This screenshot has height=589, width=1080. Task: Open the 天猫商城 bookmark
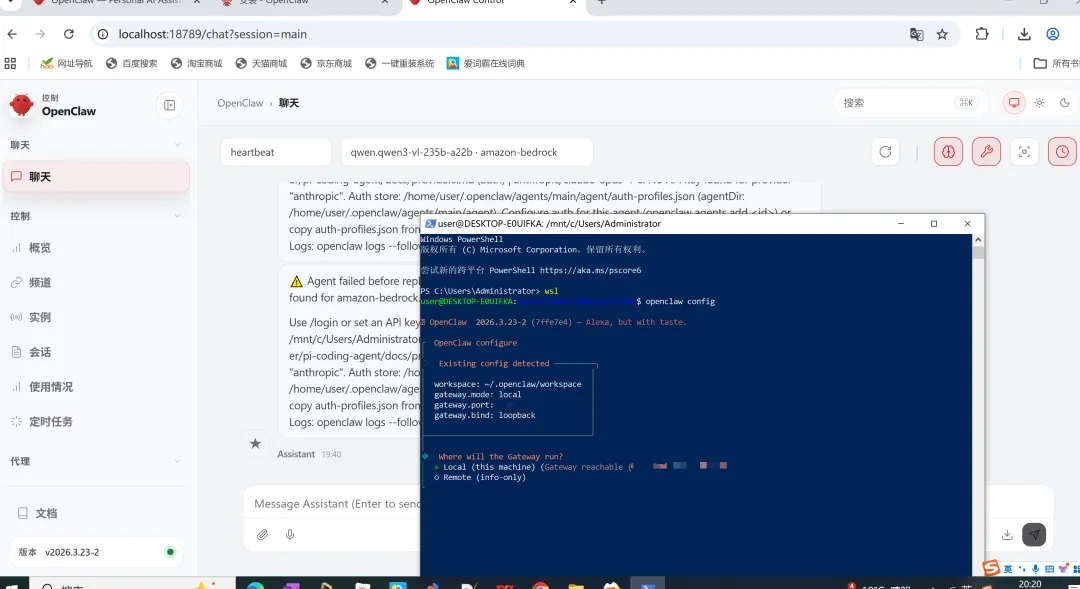pos(261,63)
